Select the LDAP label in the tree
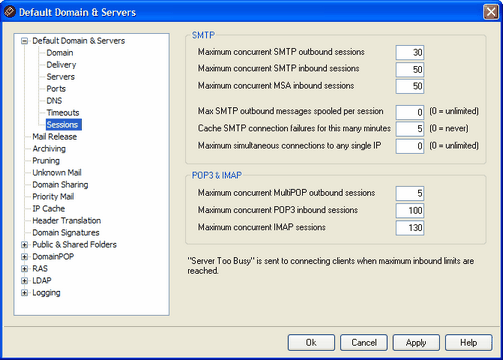The height and width of the screenshot is (360, 503). pos(42,281)
